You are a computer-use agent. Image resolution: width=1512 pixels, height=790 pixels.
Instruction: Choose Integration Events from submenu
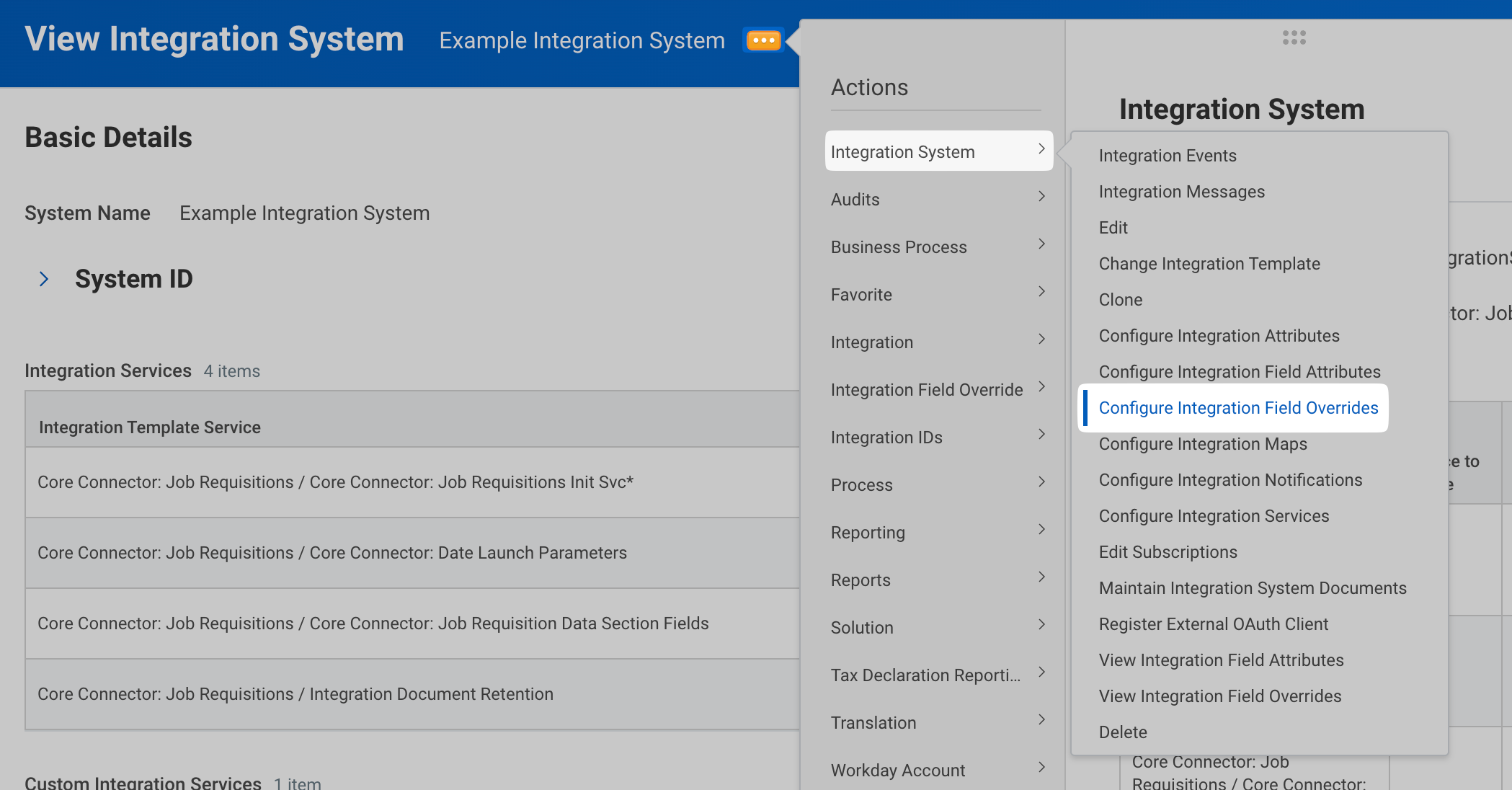pyautogui.click(x=1167, y=156)
